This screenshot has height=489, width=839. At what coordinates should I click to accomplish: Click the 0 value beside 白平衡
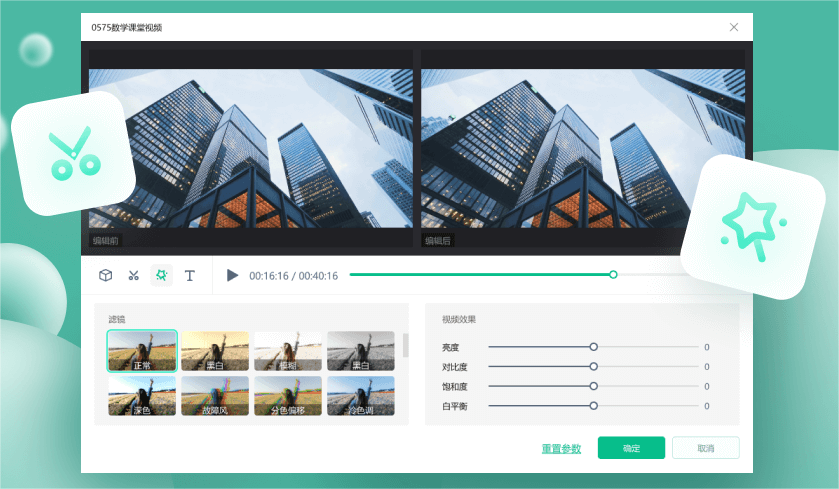(707, 406)
